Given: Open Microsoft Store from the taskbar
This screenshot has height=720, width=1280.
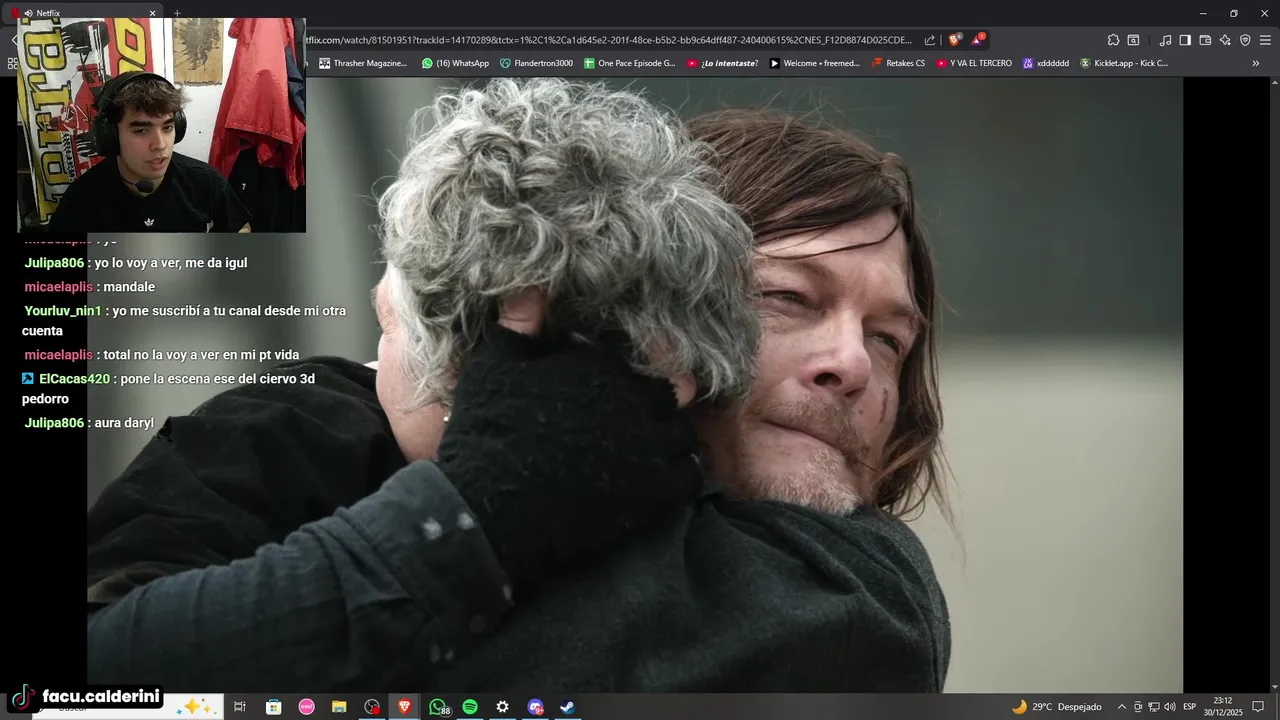Looking at the screenshot, I should click(x=273, y=707).
